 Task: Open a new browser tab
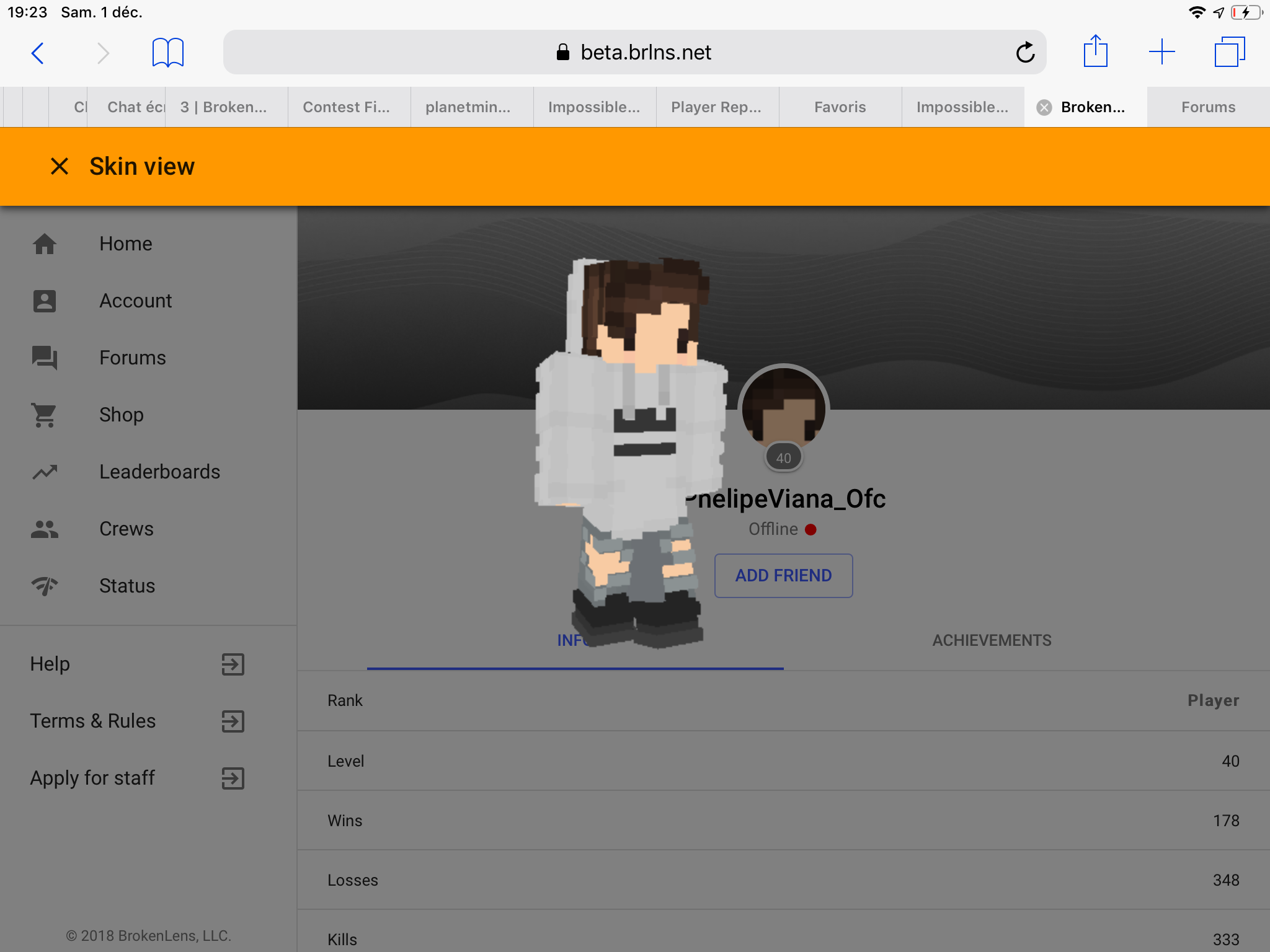pos(1162,52)
